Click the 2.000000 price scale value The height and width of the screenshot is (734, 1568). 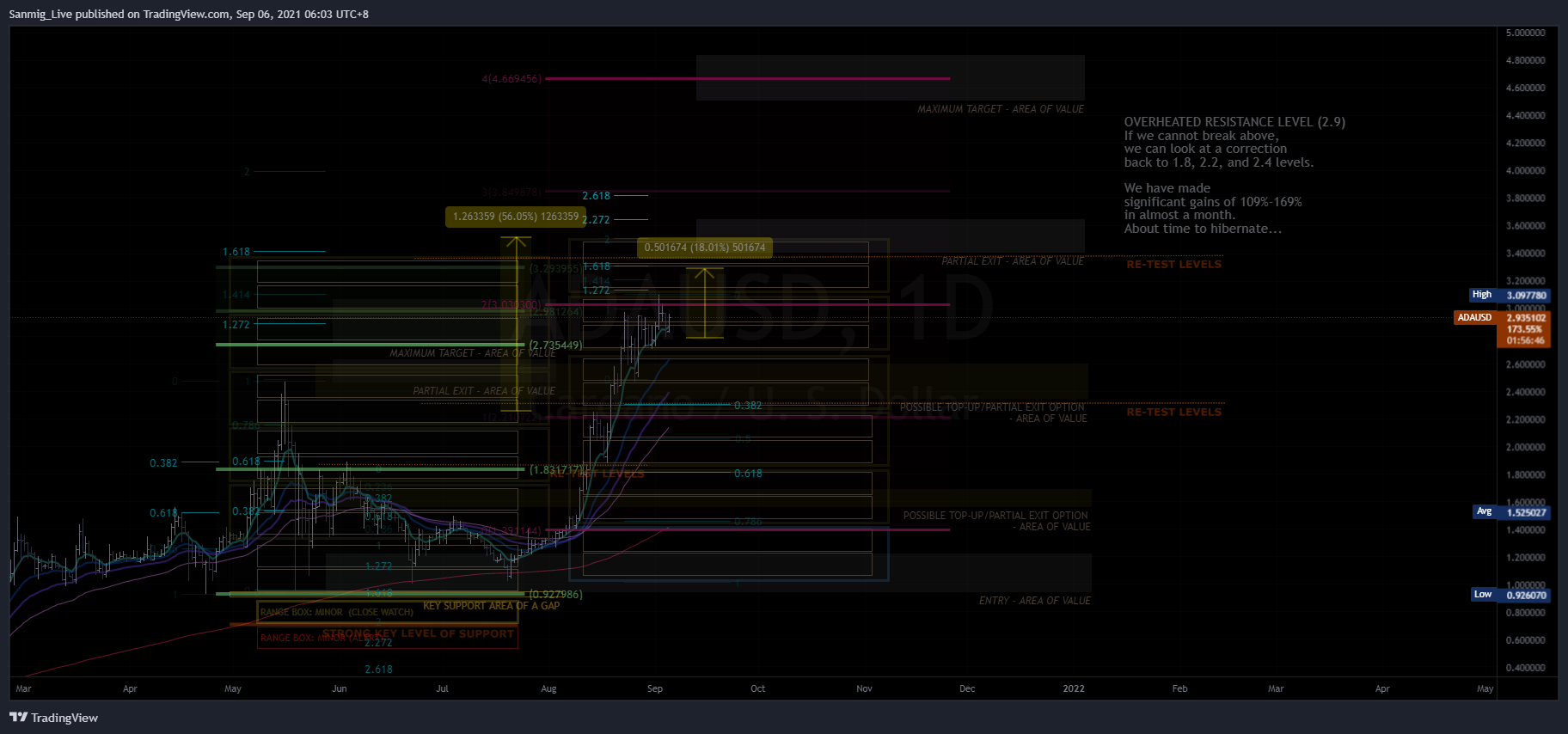pyautogui.click(x=1526, y=447)
